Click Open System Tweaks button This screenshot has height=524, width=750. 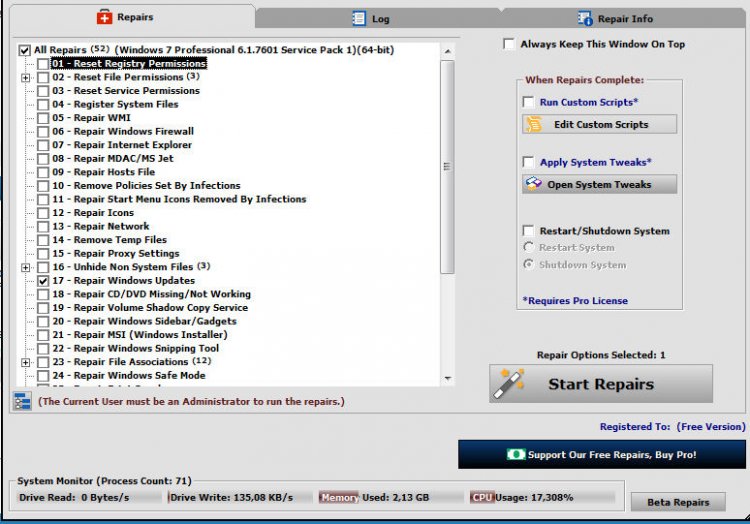(x=599, y=184)
